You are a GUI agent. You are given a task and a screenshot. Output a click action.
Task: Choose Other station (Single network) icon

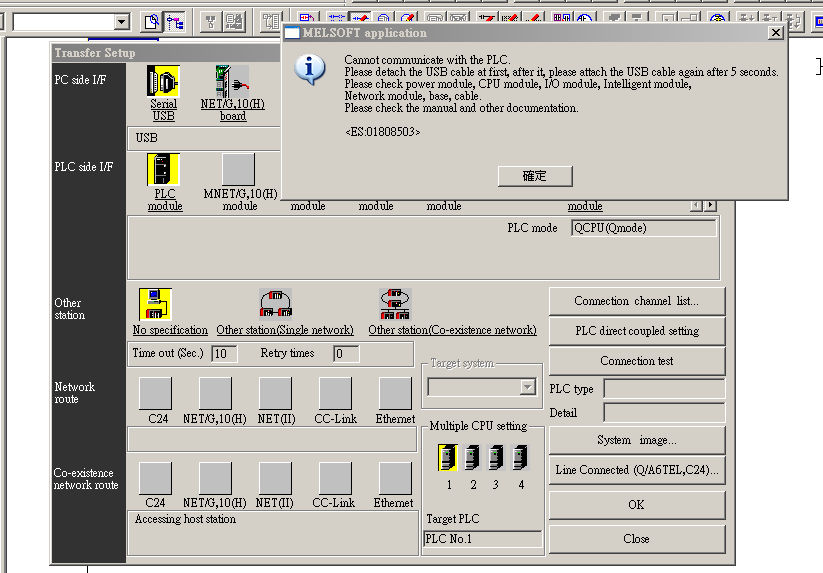[276, 304]
